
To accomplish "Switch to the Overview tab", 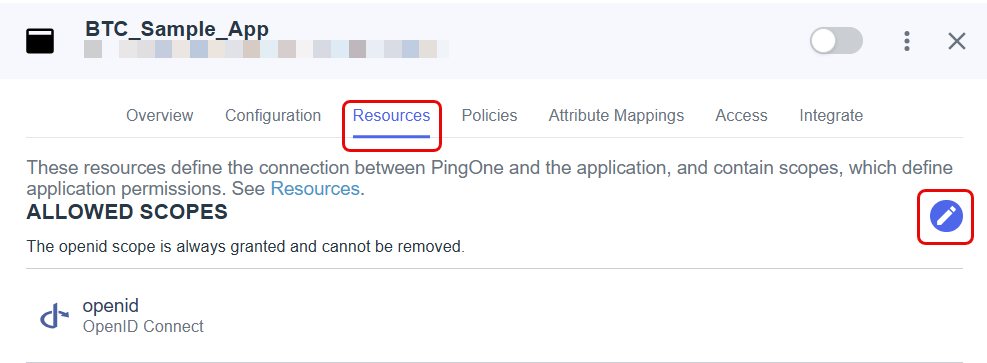I will pos(160,116).
